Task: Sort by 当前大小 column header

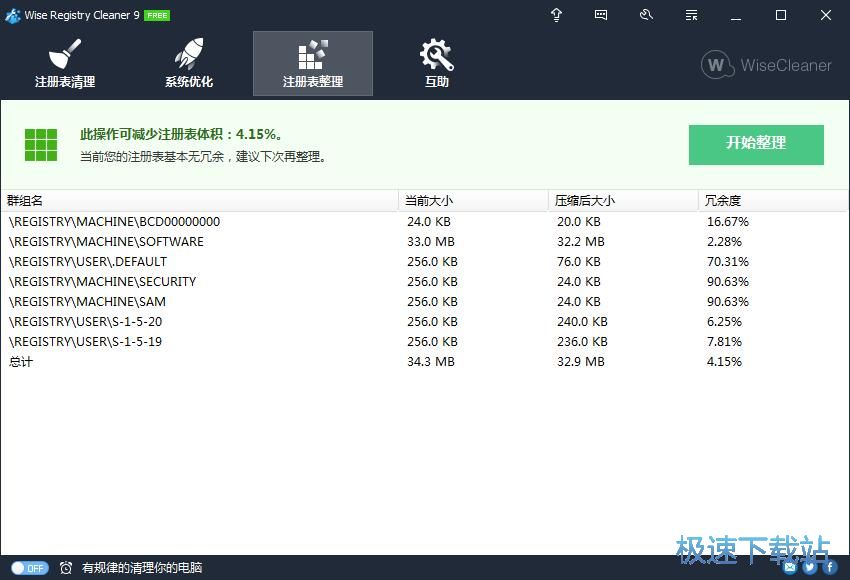Action: (x=473, y=201)
